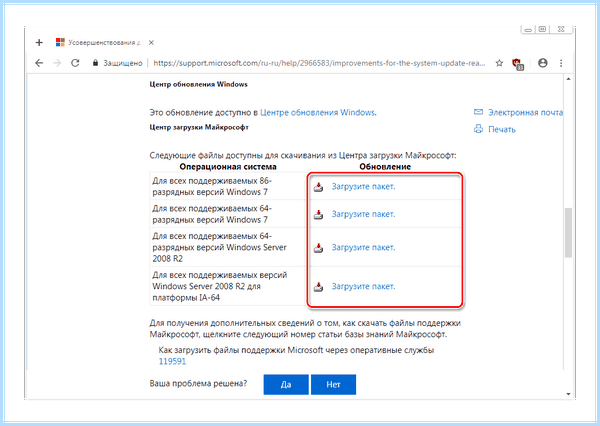Answer Нет to problem solved question
This screenshot has width=600, height=426.
(x=333, y=384)
